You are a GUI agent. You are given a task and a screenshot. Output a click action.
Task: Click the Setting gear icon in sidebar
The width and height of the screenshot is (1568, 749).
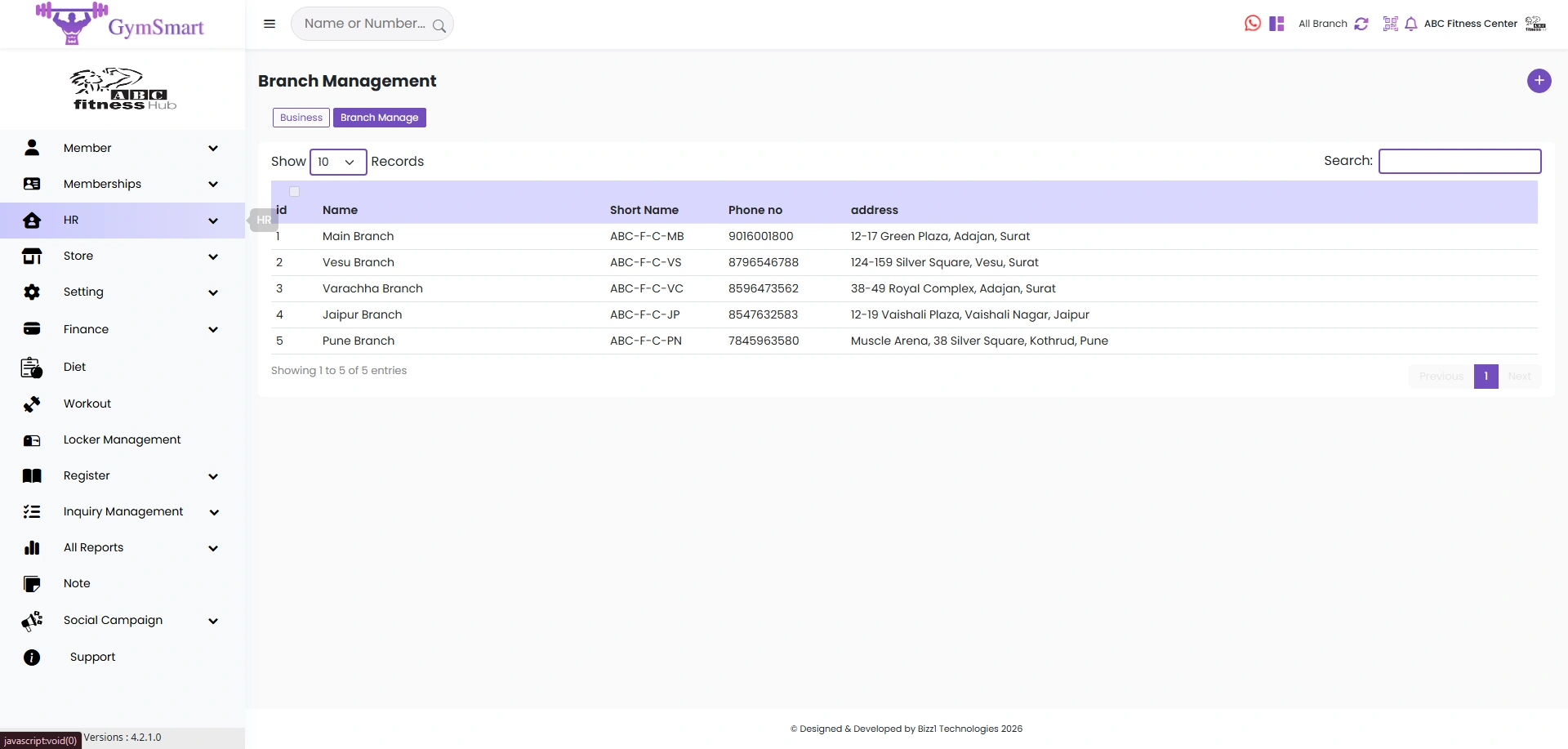click(x=32, y=292)
